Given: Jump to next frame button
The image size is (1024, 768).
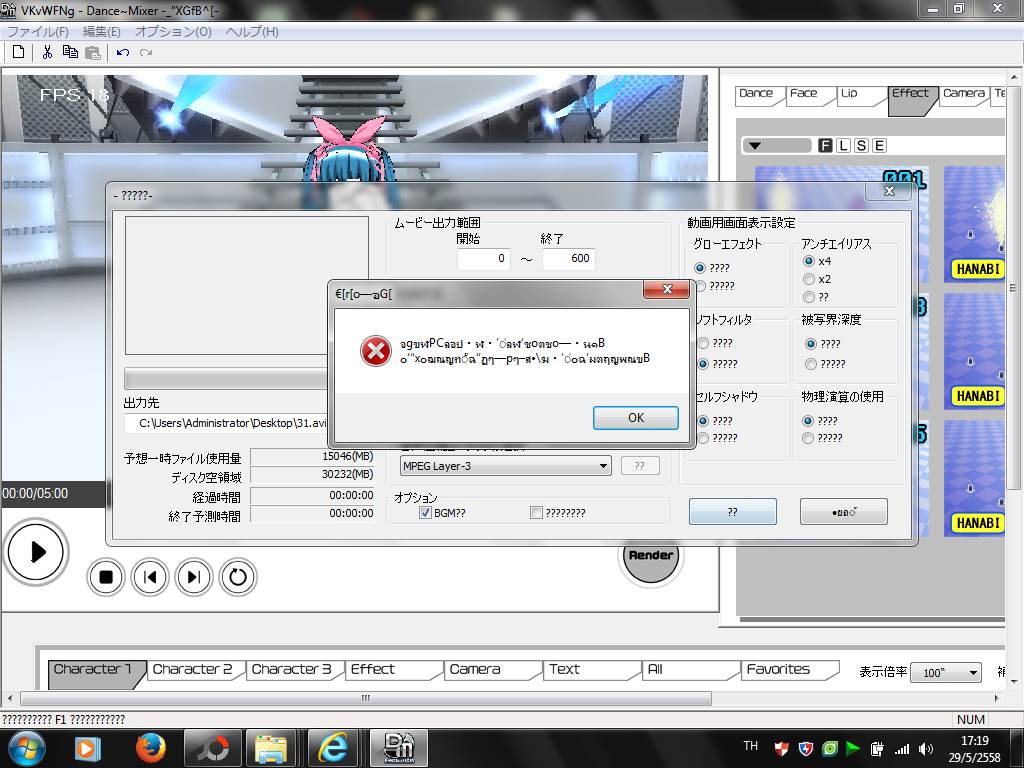Looking at the screenshot, I should [x=194, y=577].
